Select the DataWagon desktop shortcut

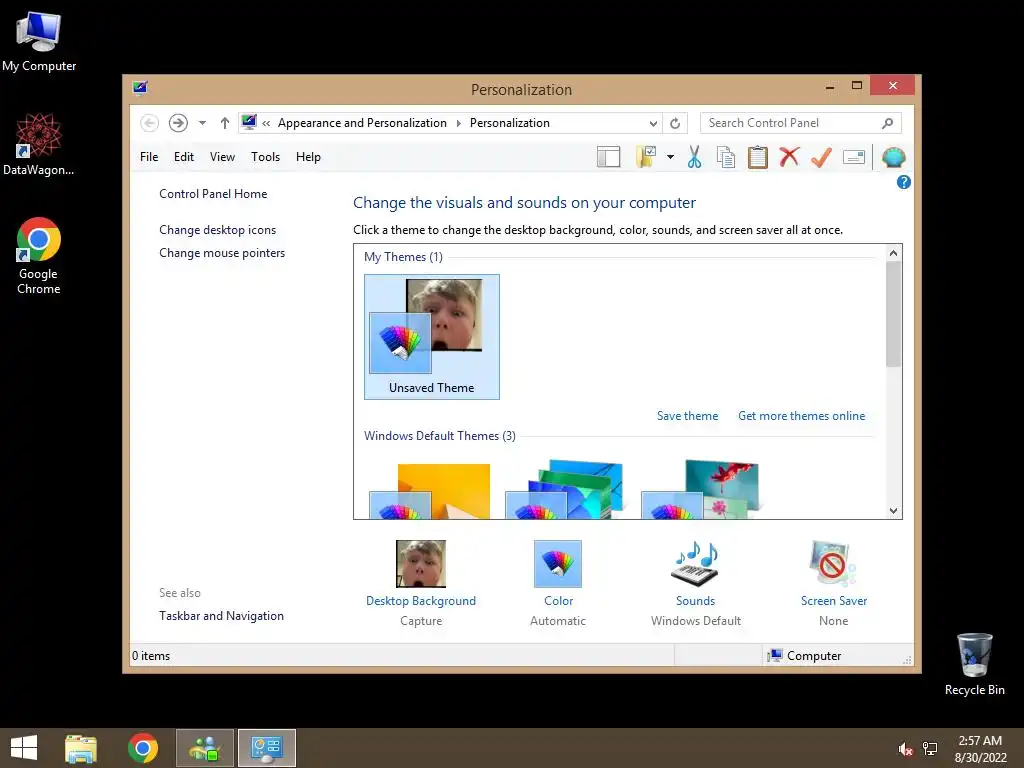[39, 144]
